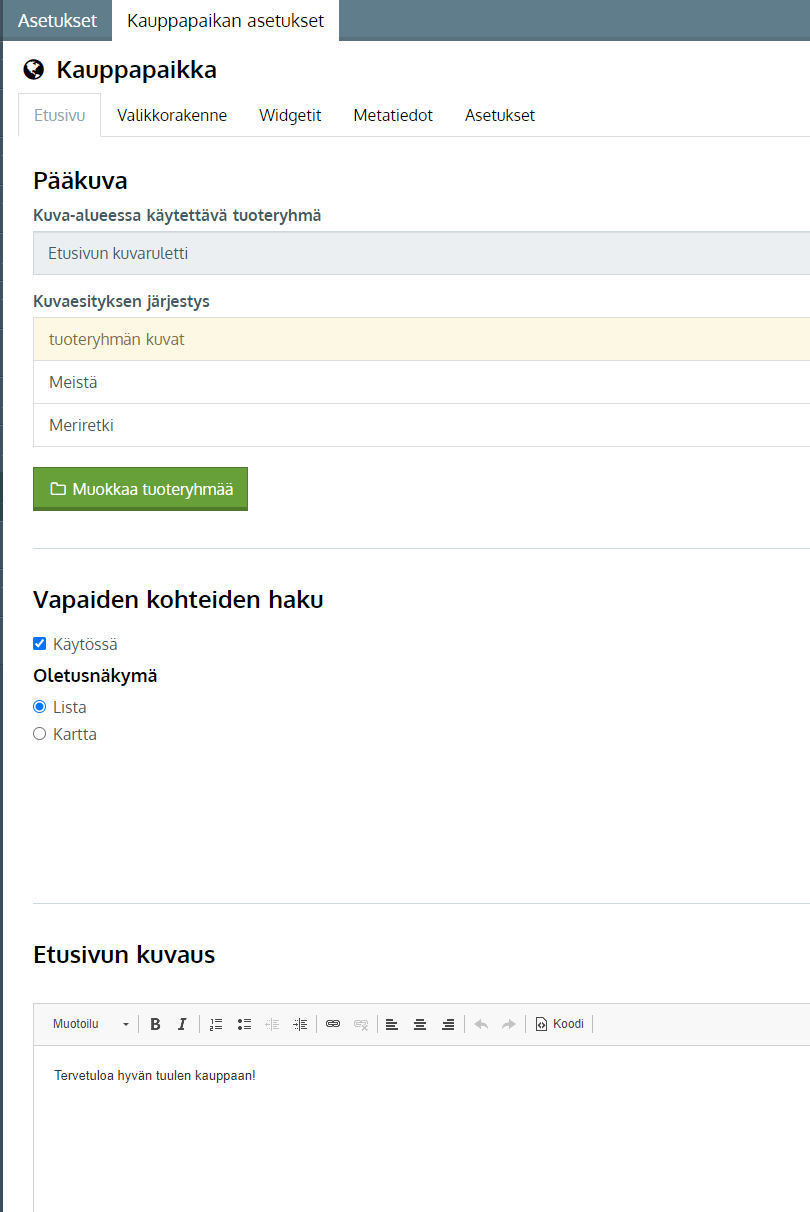Click the bold formatting icon
Image resolution: width=810 pixels, height=1212 pixels.
(x=155, y=1024)
